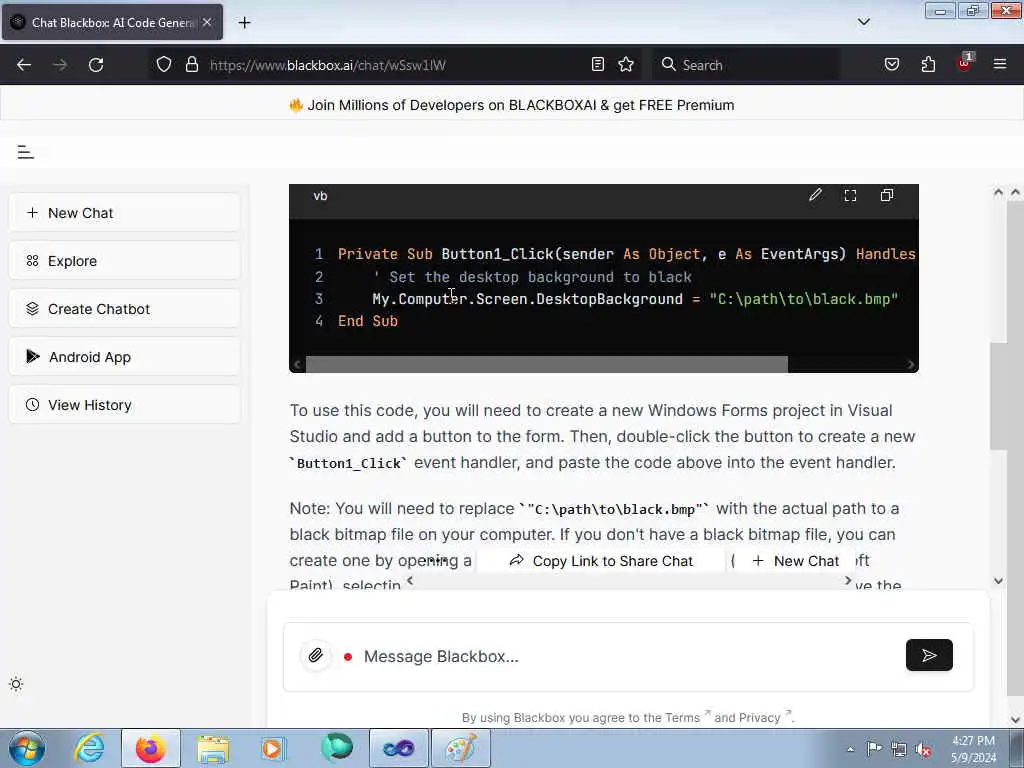Start a New Chat from sidebar
The width and height of the screenshot is (1024, 768).
coord(125,213)
